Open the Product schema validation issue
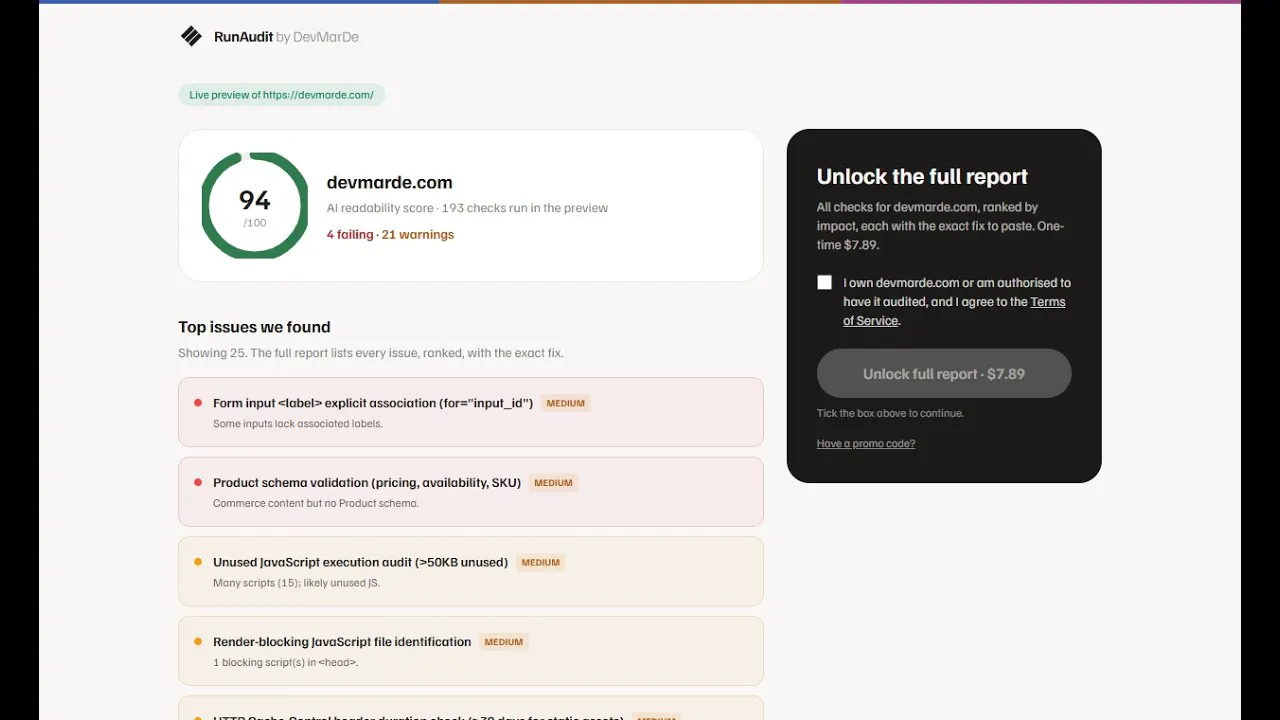The width and height of the screenshot is (1280, 720). (x=471, y=492)
